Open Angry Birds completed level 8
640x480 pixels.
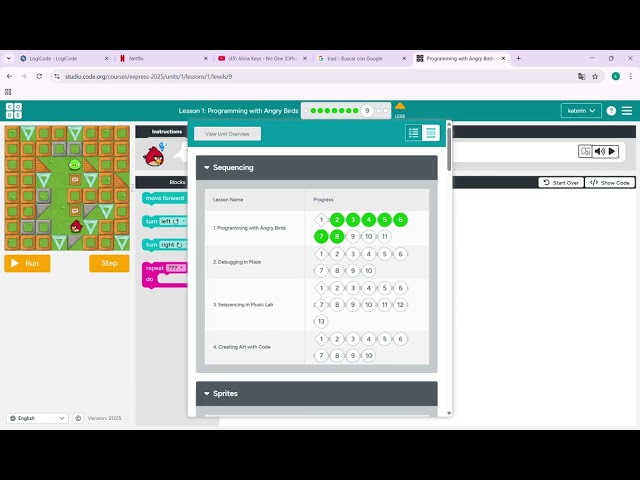[x=337, y=236]
